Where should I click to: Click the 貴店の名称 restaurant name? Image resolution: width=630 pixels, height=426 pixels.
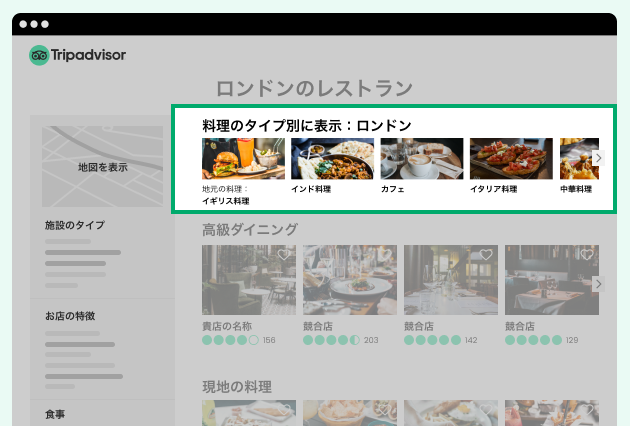click(227, 326)
